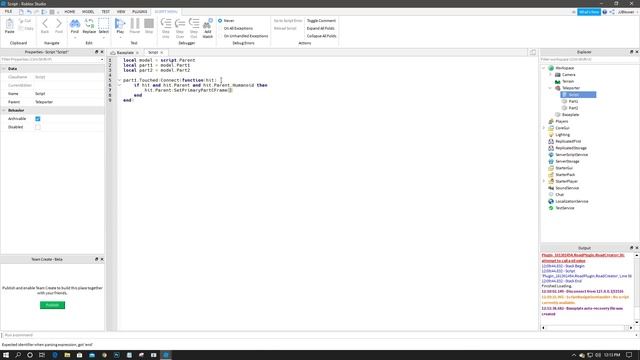Viewport: 640px width, 360px height.
Task: Click the Step Out debugger icon
Action: click(x=194, y=23)
